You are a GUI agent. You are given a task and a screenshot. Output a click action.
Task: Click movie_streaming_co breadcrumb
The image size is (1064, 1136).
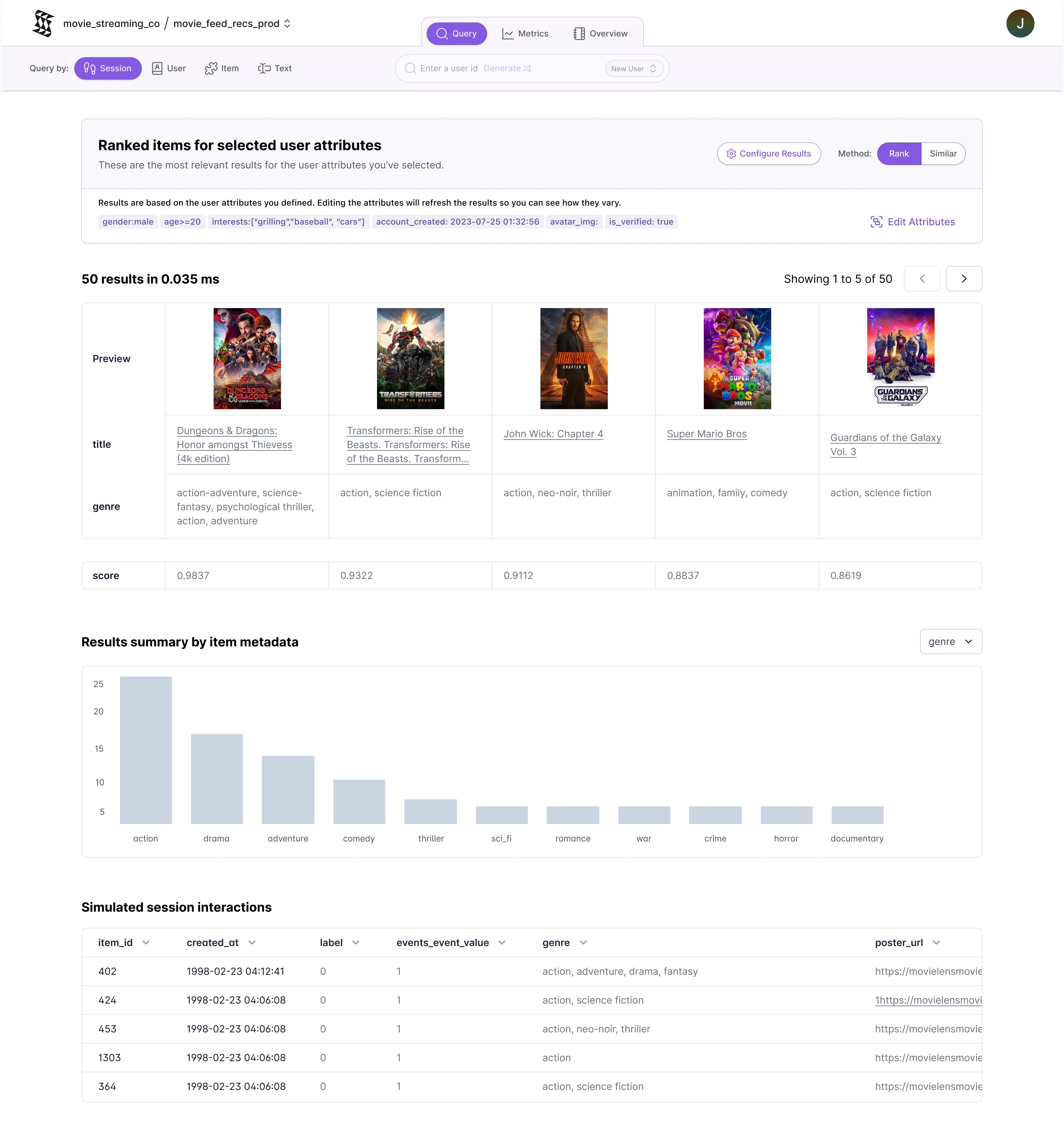pos(111,23)
